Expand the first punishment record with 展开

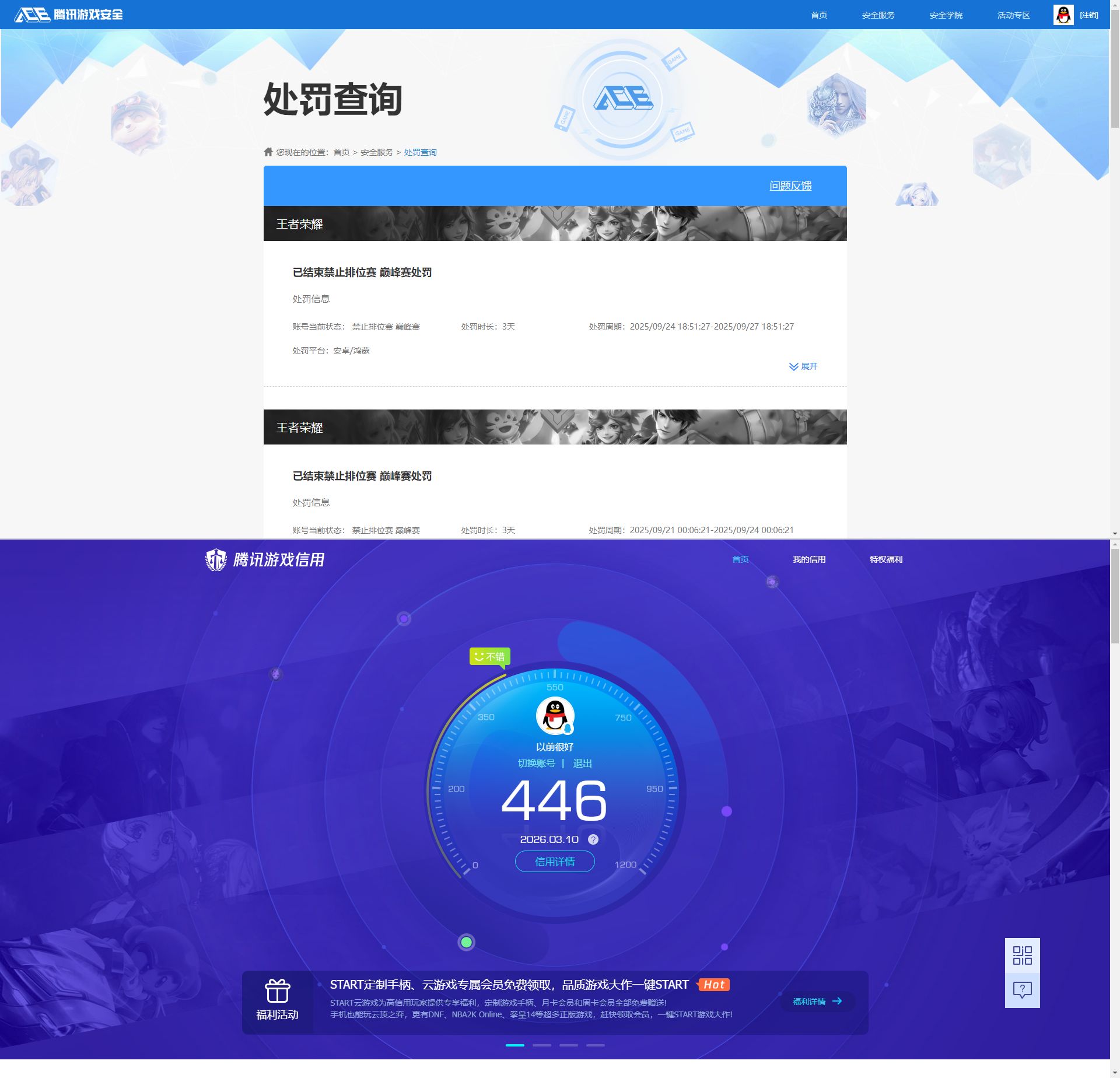pyautogui.click(x=803, y=366)
